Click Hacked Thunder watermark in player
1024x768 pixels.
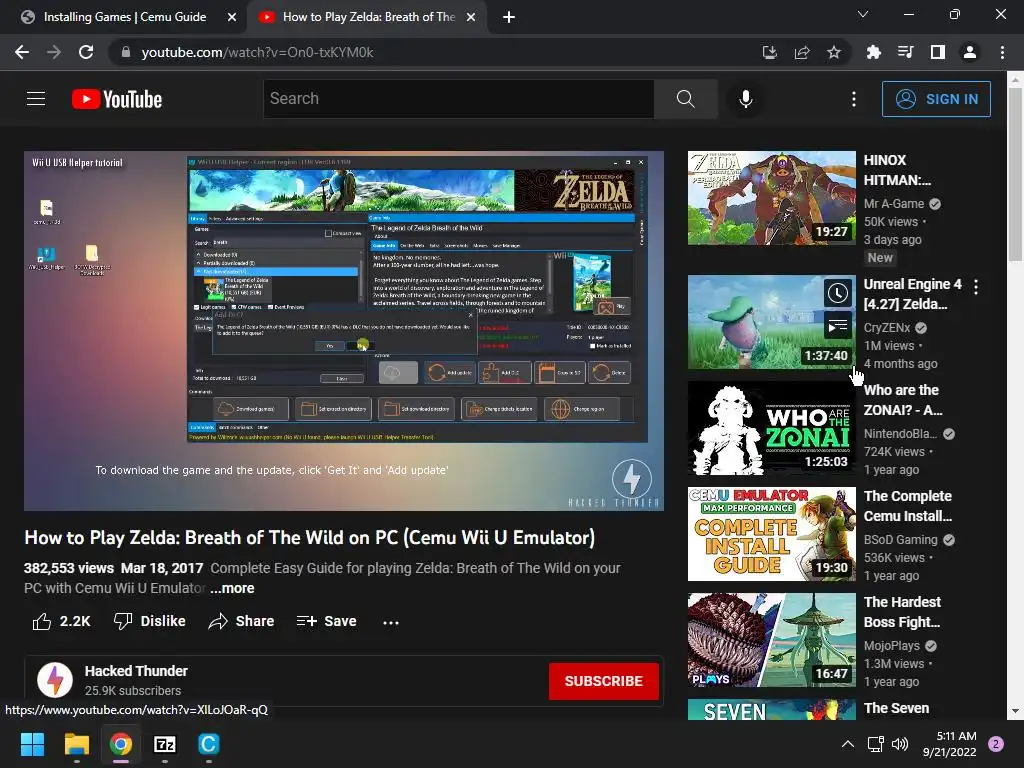[632, 479]
